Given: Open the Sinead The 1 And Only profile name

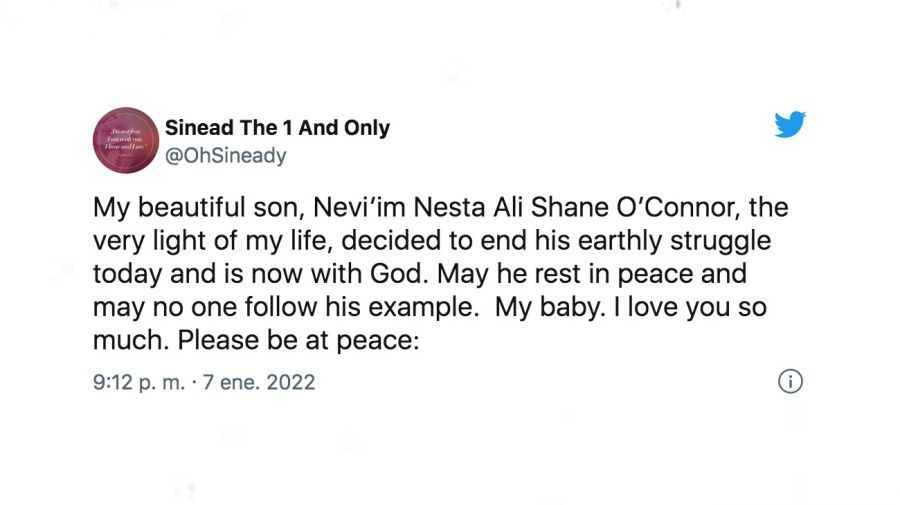Looking at the screenshot, I should tap(277, 128).
